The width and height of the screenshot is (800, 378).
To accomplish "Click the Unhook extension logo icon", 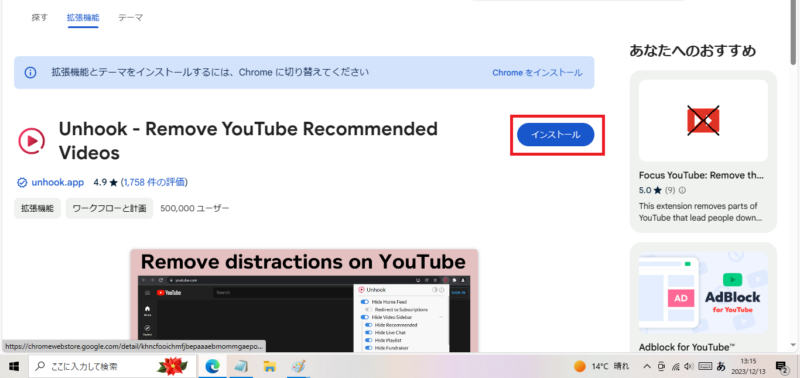I will [31, 140].
